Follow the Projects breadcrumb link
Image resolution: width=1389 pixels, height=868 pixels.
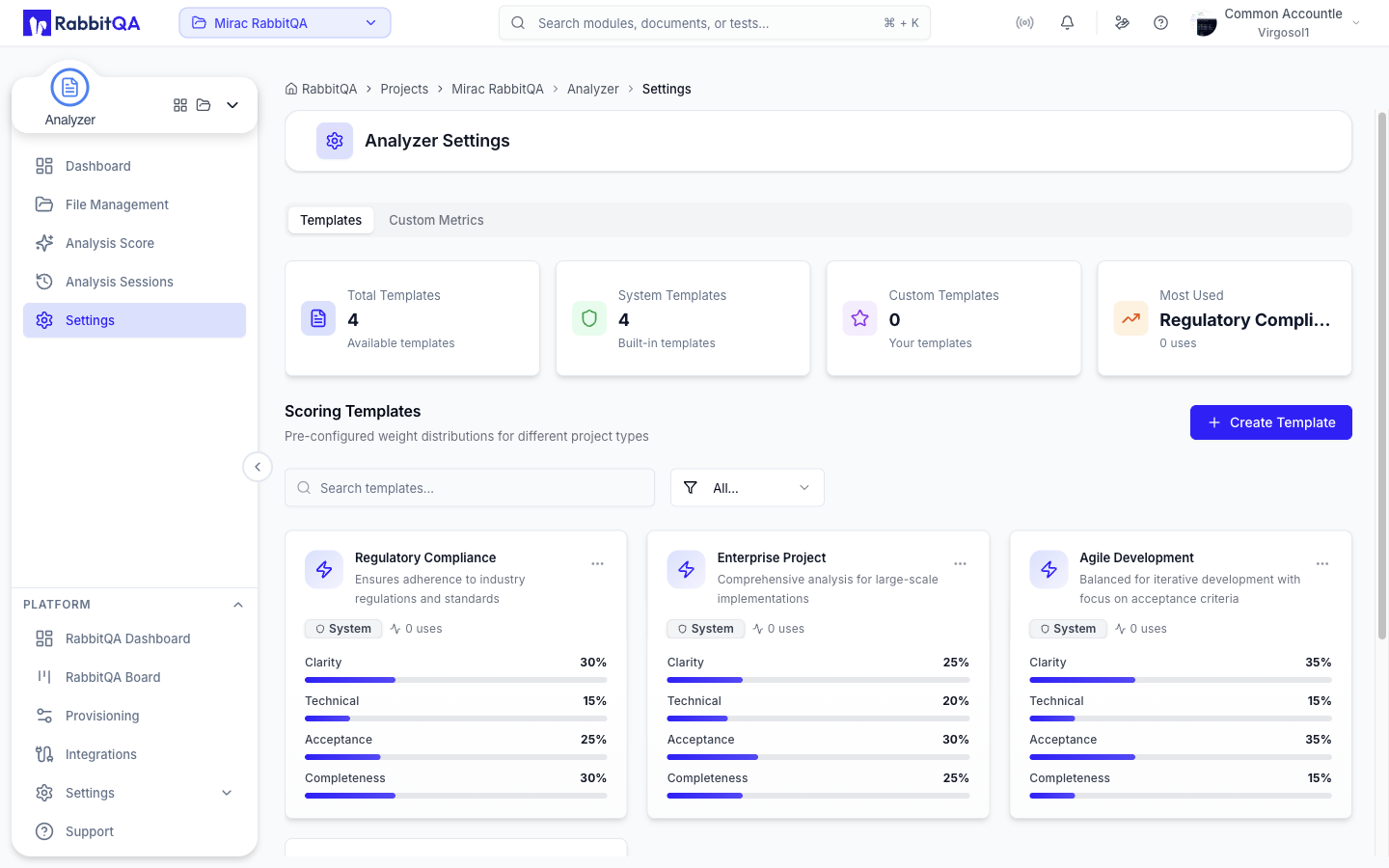[404, 89]
